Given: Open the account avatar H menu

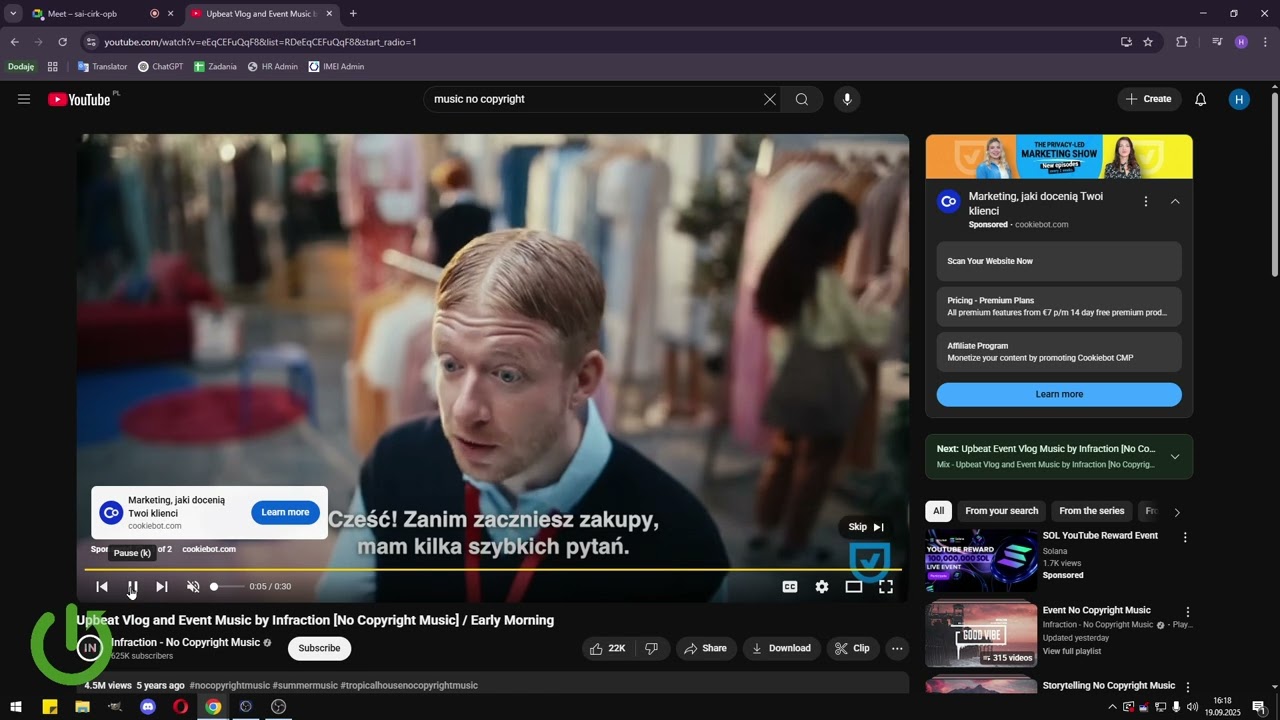Looking at the screenshot, I should click(1239, 99).
